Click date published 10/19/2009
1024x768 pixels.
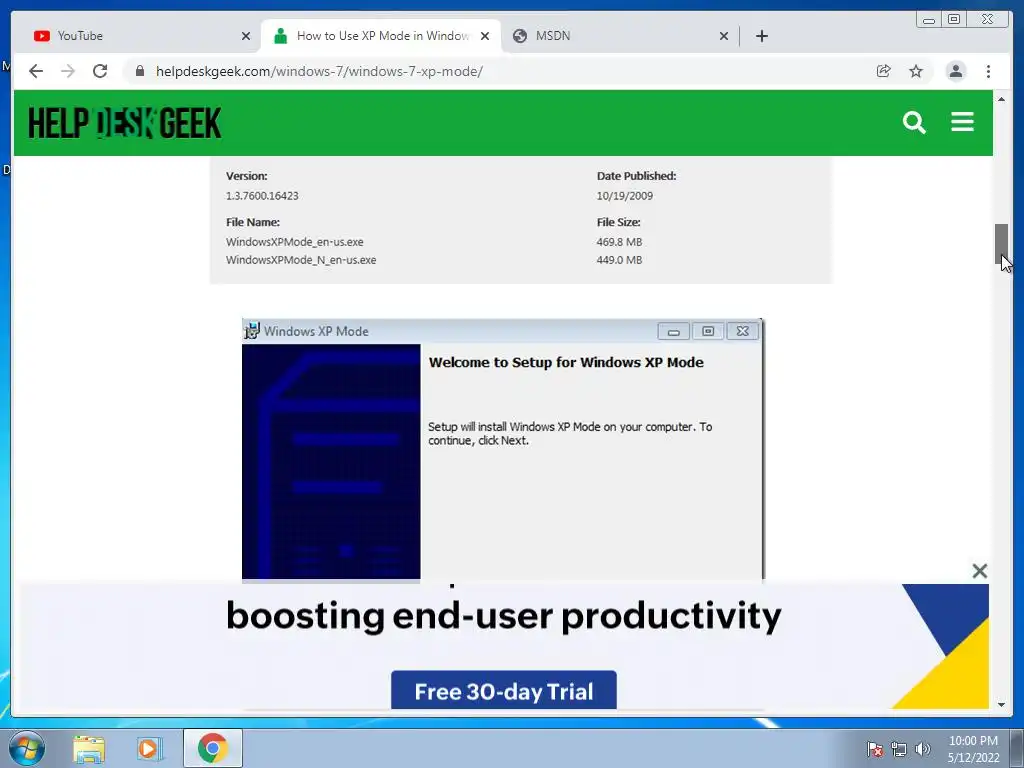tap(624, 196)
